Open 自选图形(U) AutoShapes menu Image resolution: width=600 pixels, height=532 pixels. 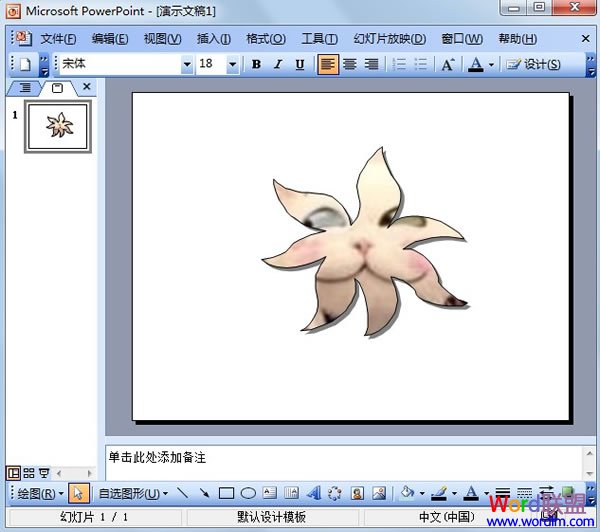133,493
